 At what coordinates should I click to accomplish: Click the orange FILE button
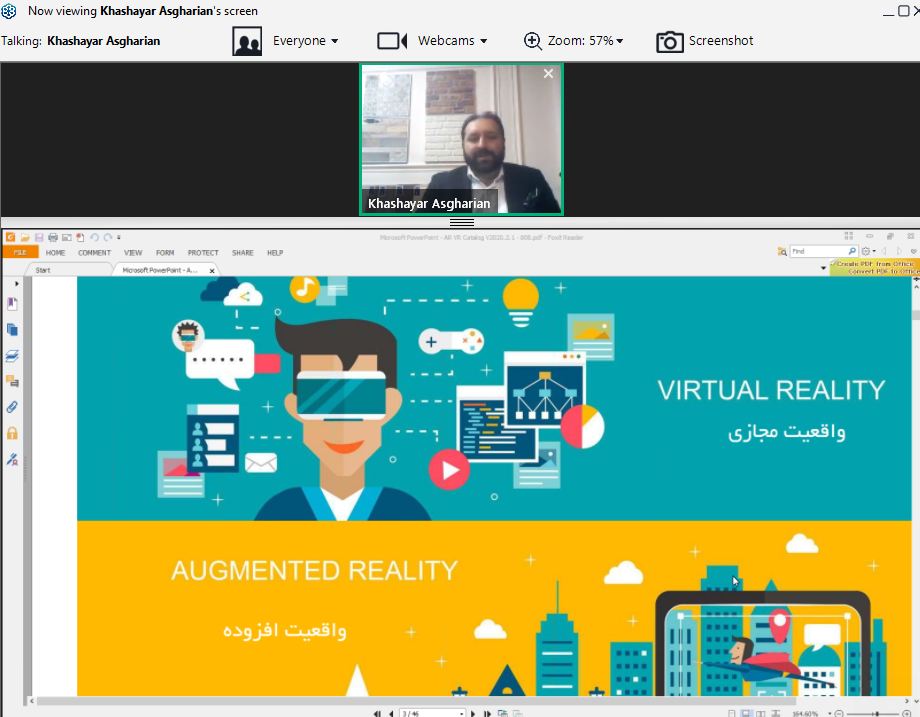tap(20, 253)
